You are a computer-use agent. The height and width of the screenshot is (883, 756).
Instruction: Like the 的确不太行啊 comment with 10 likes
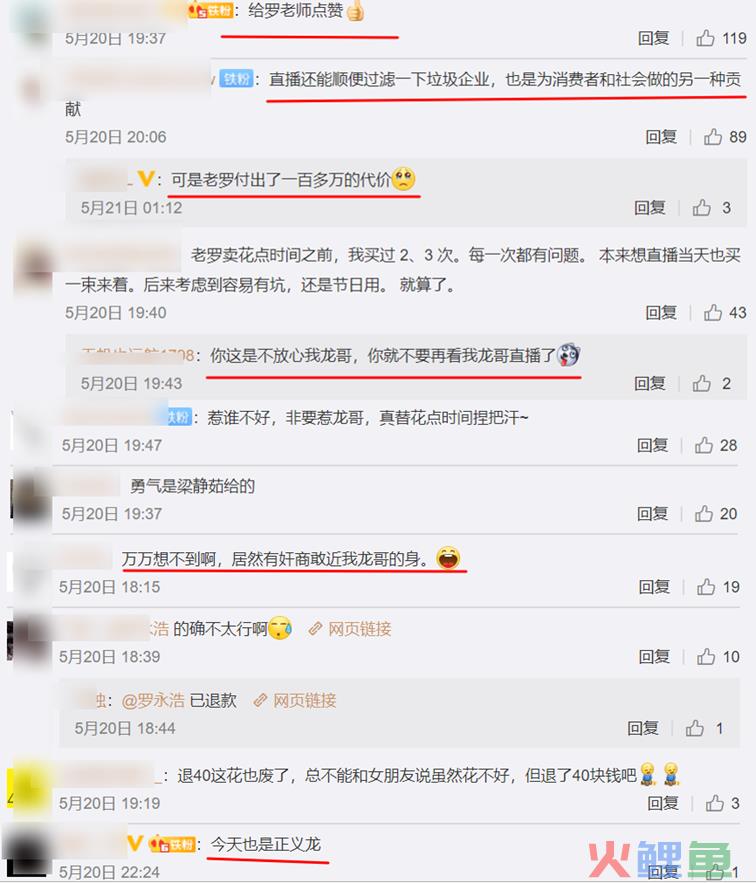706,656
